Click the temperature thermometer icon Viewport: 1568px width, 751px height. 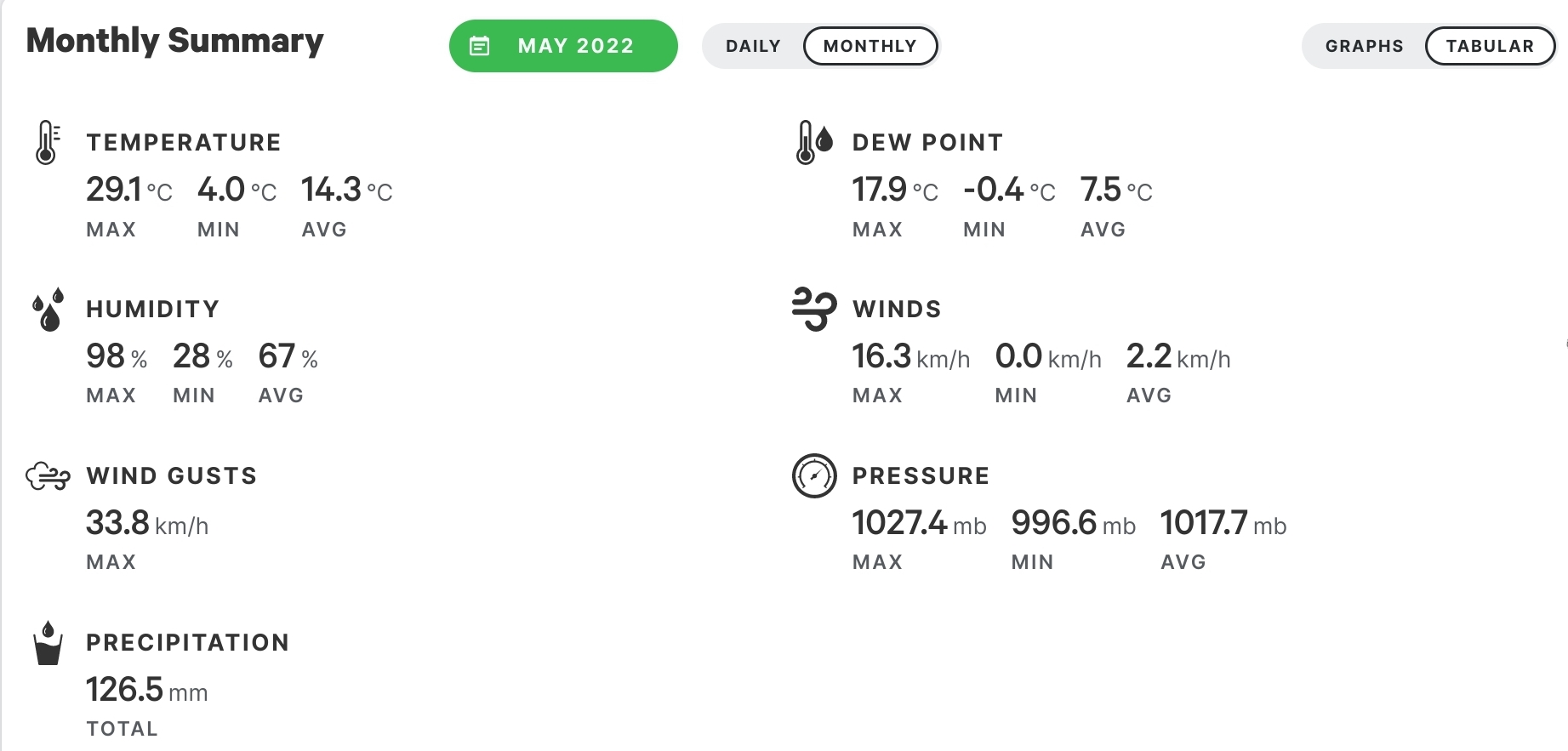pos(47,142)
